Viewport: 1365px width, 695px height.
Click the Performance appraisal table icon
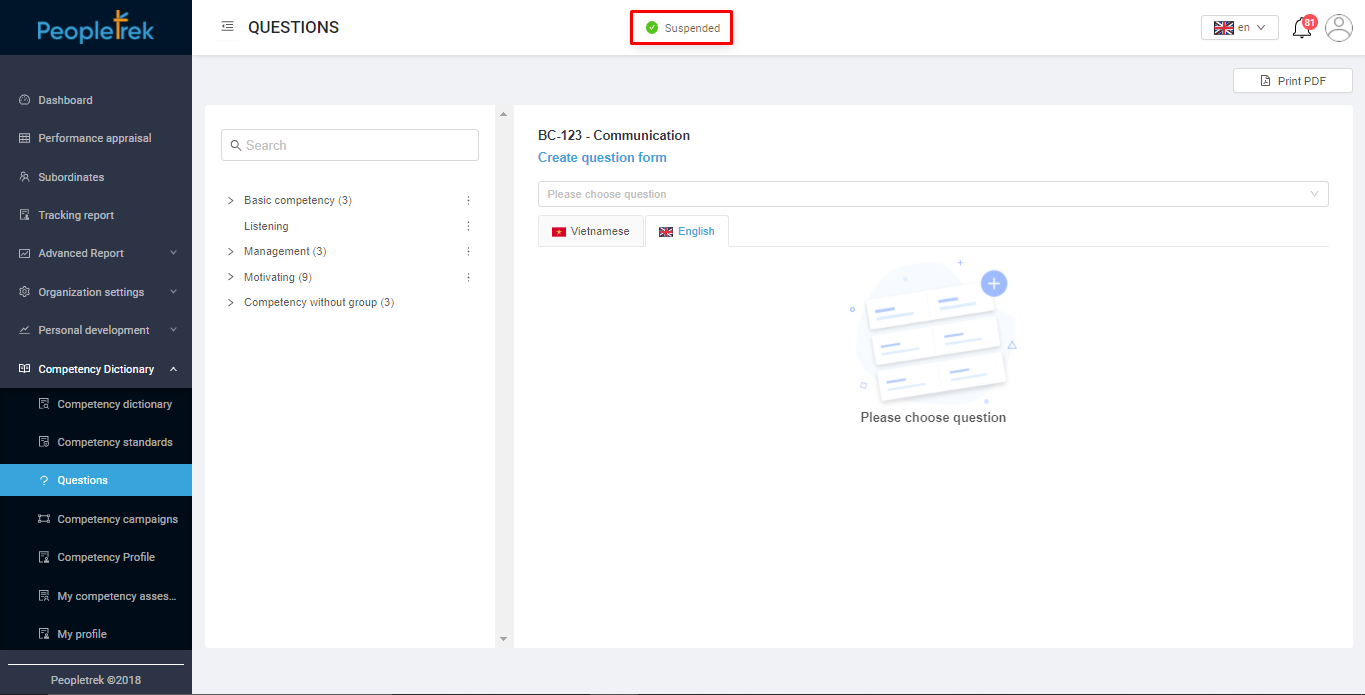25,138
